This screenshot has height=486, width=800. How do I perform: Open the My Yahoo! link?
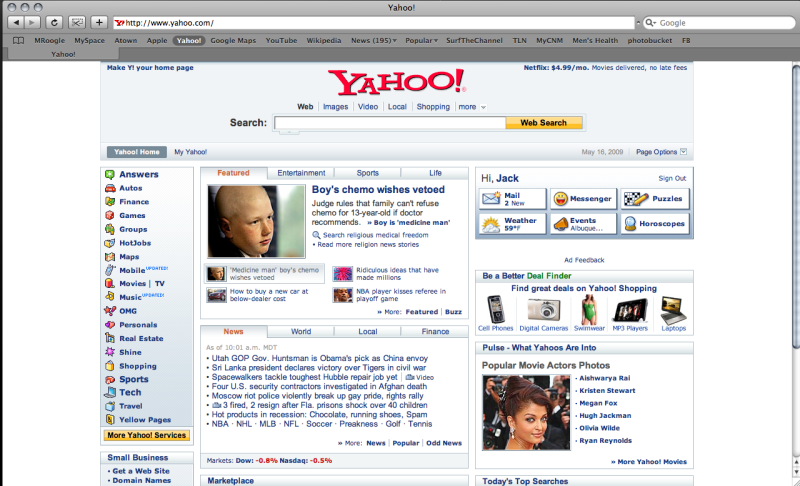click(x=190, y=152)
